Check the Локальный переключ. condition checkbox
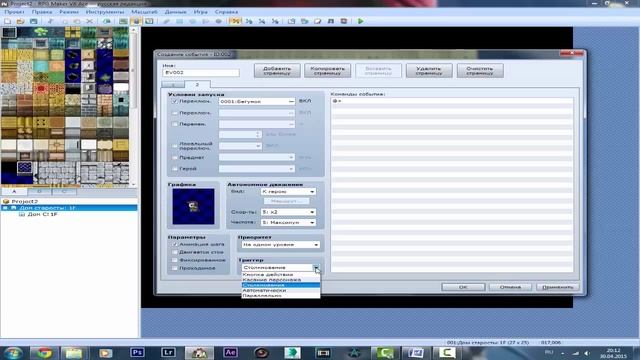This screenshot has height=360, width=640. [175, 146]
